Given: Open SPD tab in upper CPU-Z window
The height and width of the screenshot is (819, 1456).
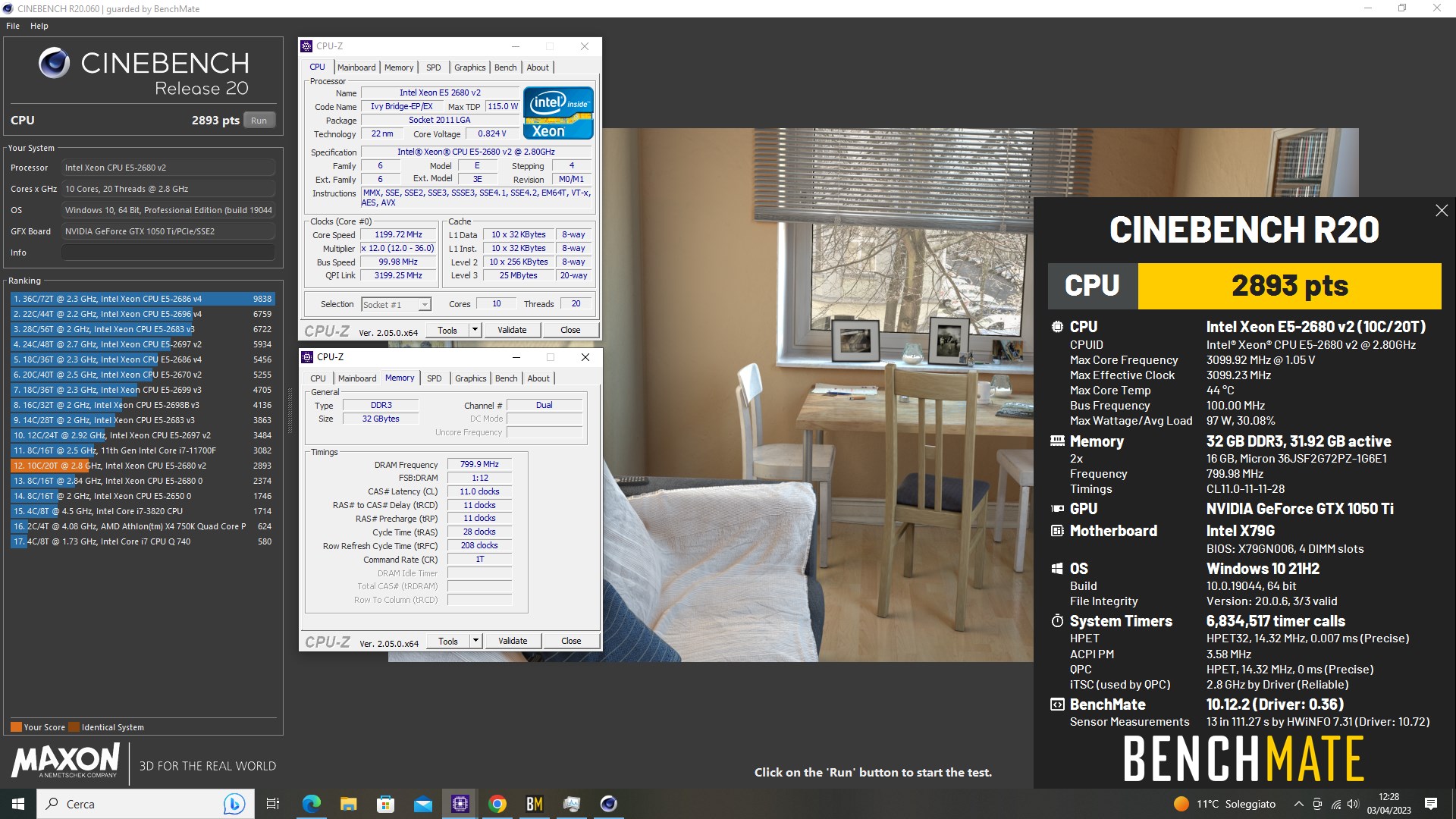Looking at the screenshot, I should [x=434, y=67].
